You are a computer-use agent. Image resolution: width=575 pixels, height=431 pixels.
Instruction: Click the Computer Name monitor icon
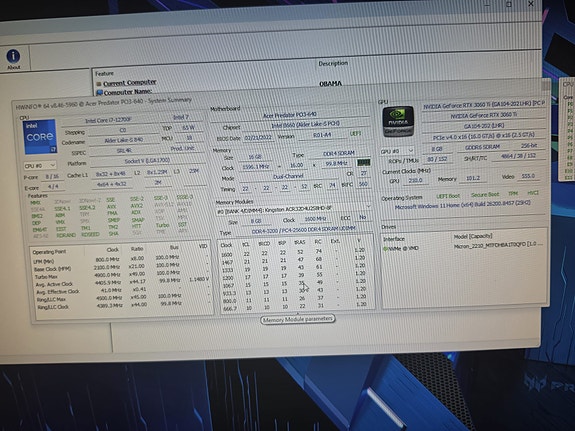point(99,92)
